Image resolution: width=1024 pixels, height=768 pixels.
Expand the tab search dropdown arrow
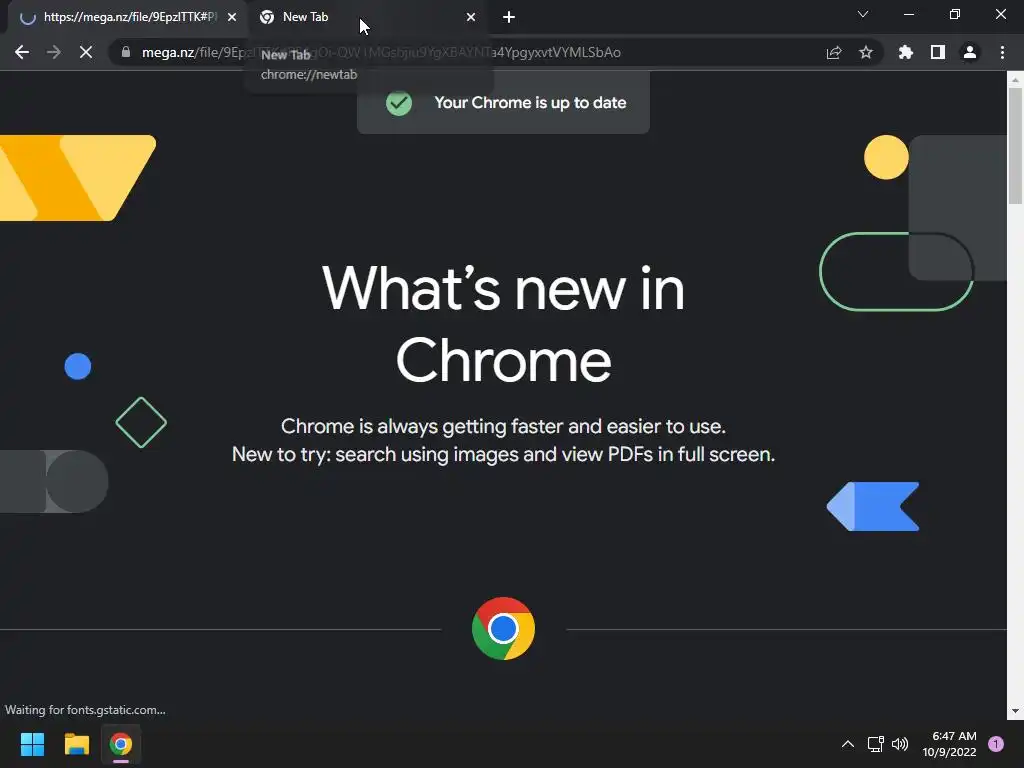click(x=863, y=14)
